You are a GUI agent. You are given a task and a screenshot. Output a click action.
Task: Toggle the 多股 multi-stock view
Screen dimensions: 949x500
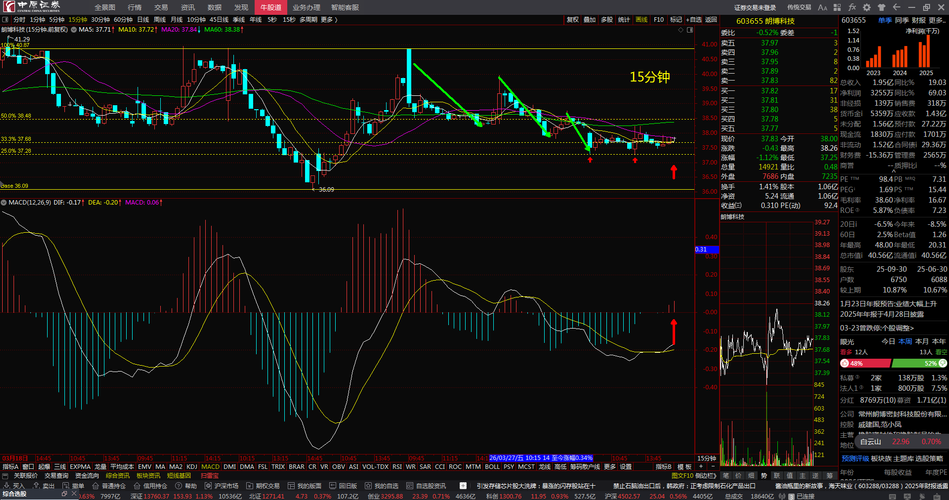607,20
